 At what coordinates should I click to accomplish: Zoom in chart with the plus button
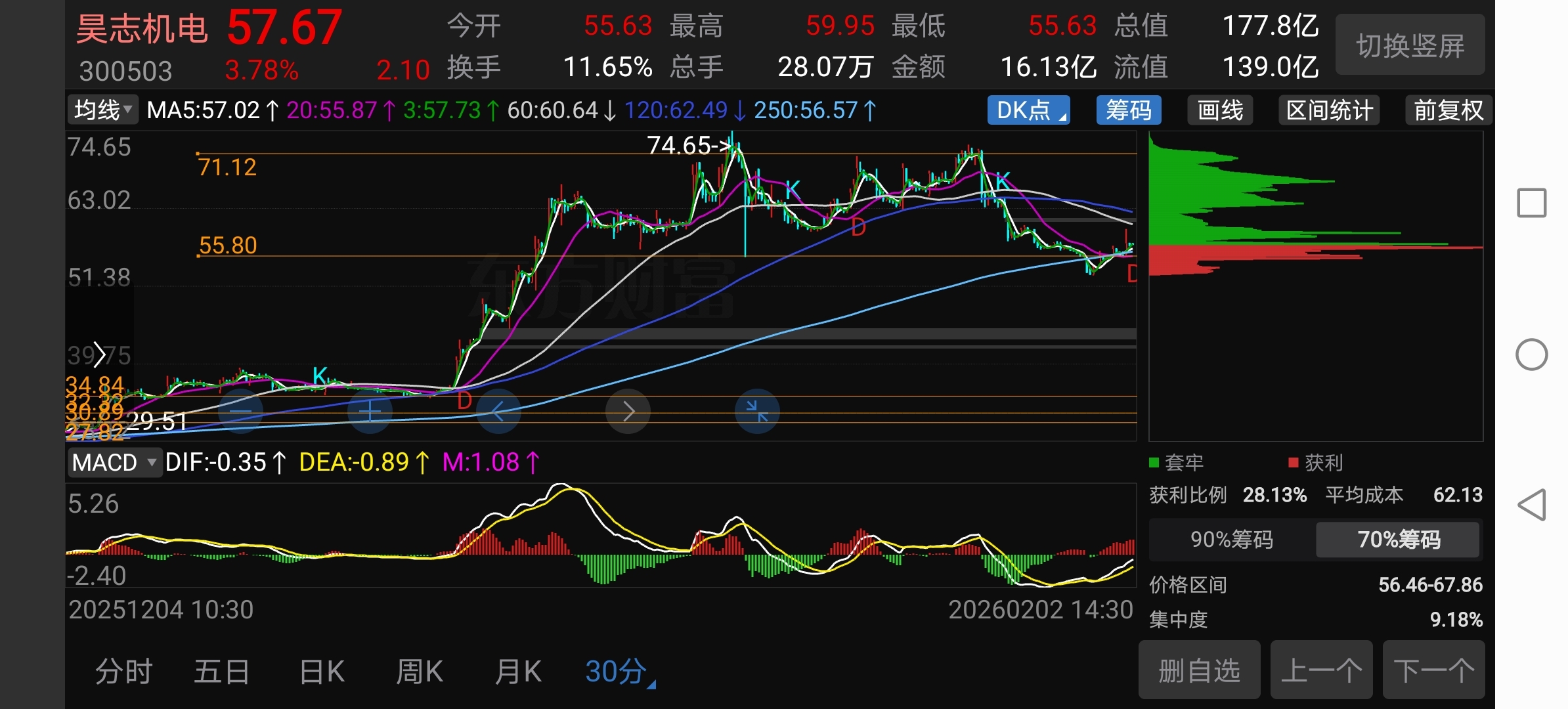point(370,412)
